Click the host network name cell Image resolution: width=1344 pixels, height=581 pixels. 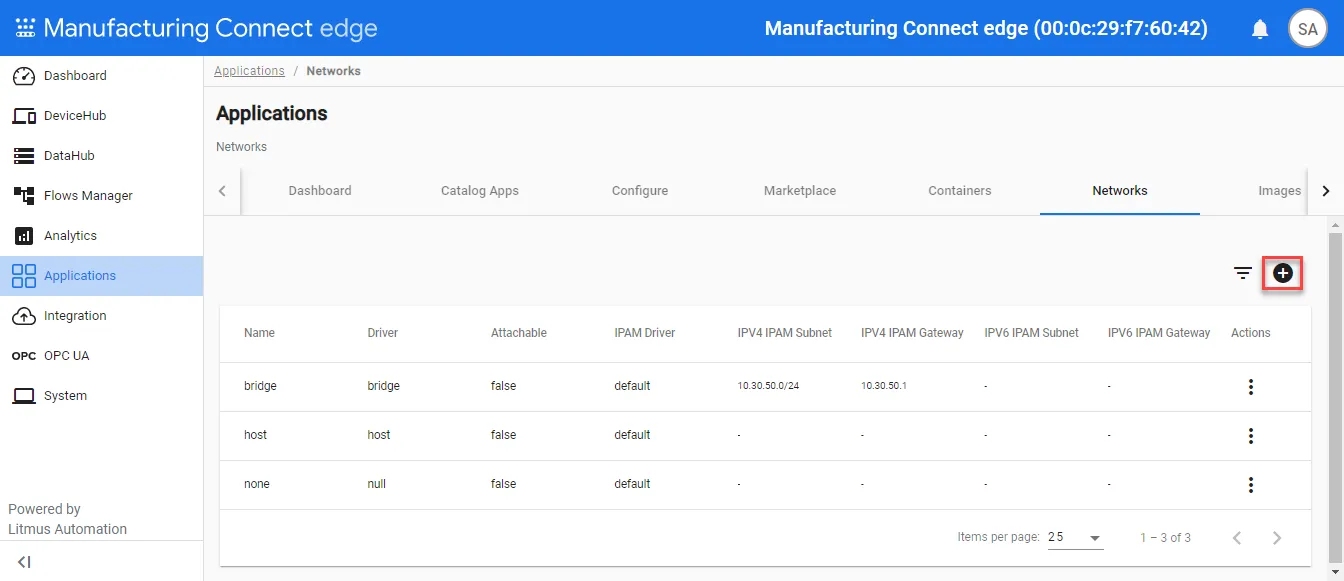(255, 435)
